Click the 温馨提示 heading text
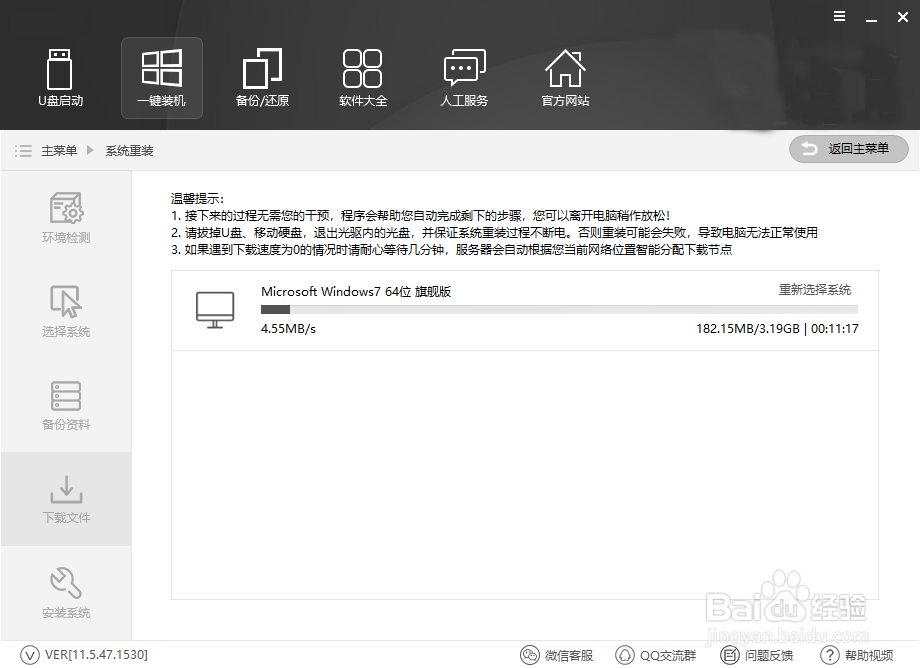This screenshot has height=668, width=920. point(197,199)
